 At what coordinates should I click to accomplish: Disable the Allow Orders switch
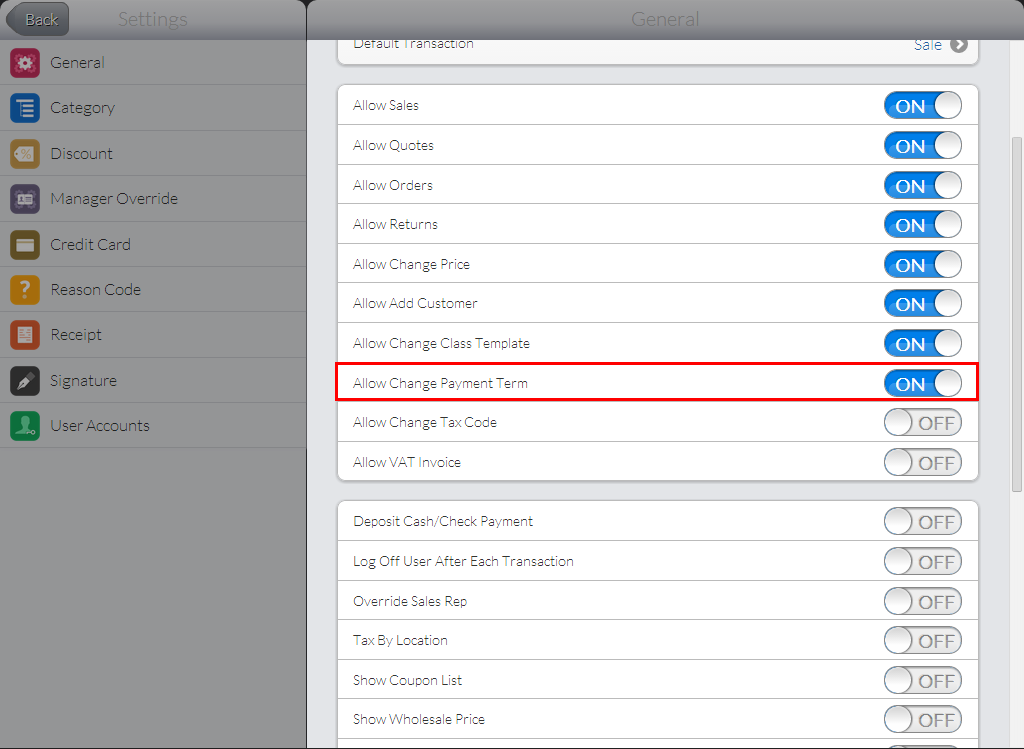click(923, 185)
